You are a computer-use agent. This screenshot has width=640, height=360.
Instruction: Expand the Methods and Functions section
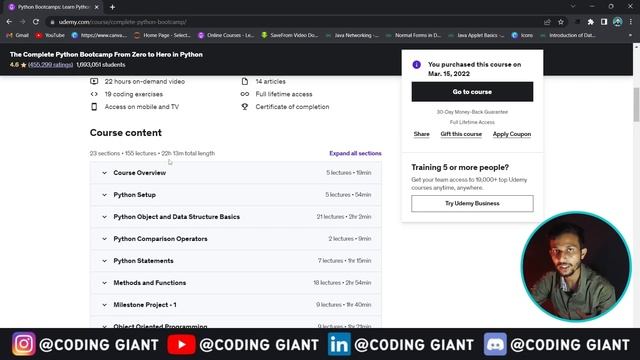tap(236, 283)
